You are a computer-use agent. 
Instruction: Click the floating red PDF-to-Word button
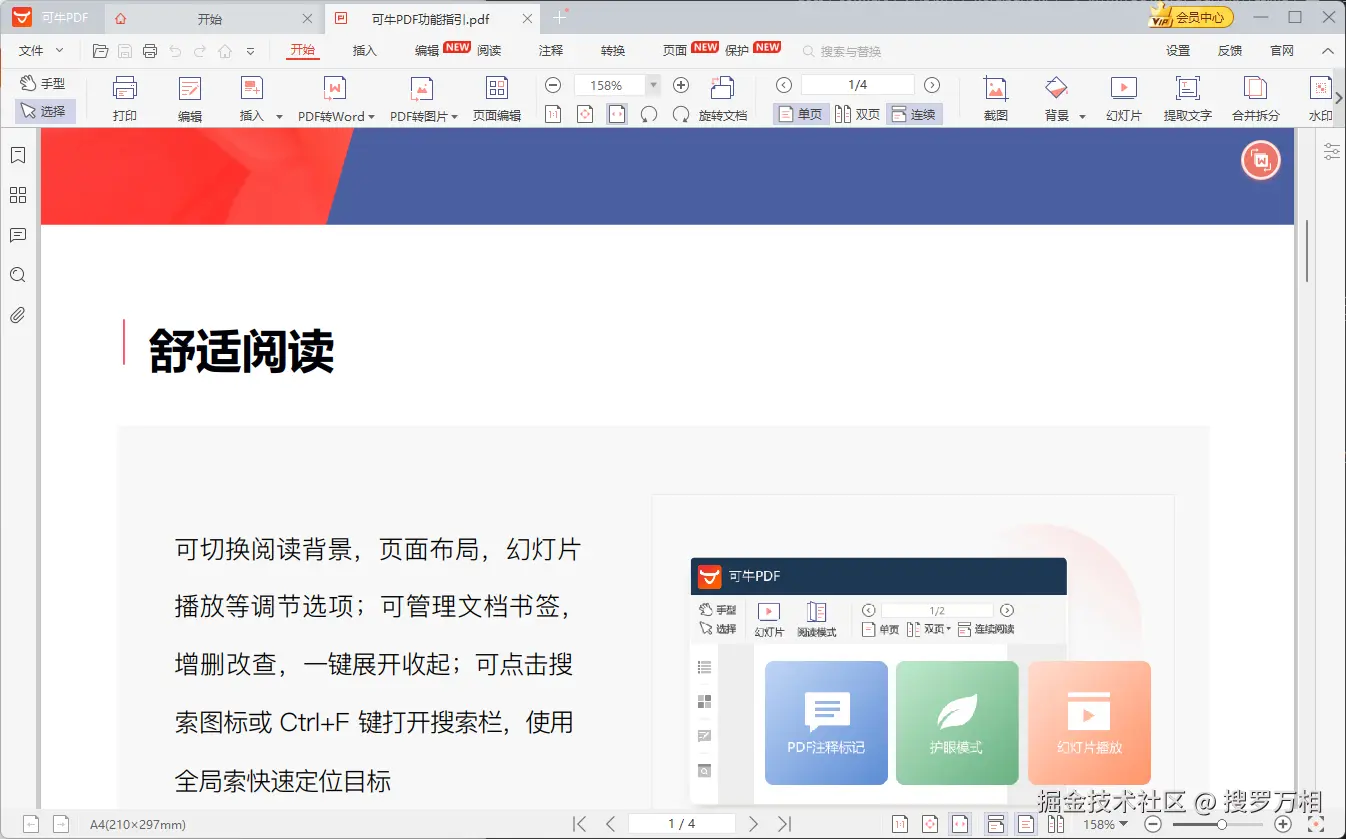(1261, 160)
